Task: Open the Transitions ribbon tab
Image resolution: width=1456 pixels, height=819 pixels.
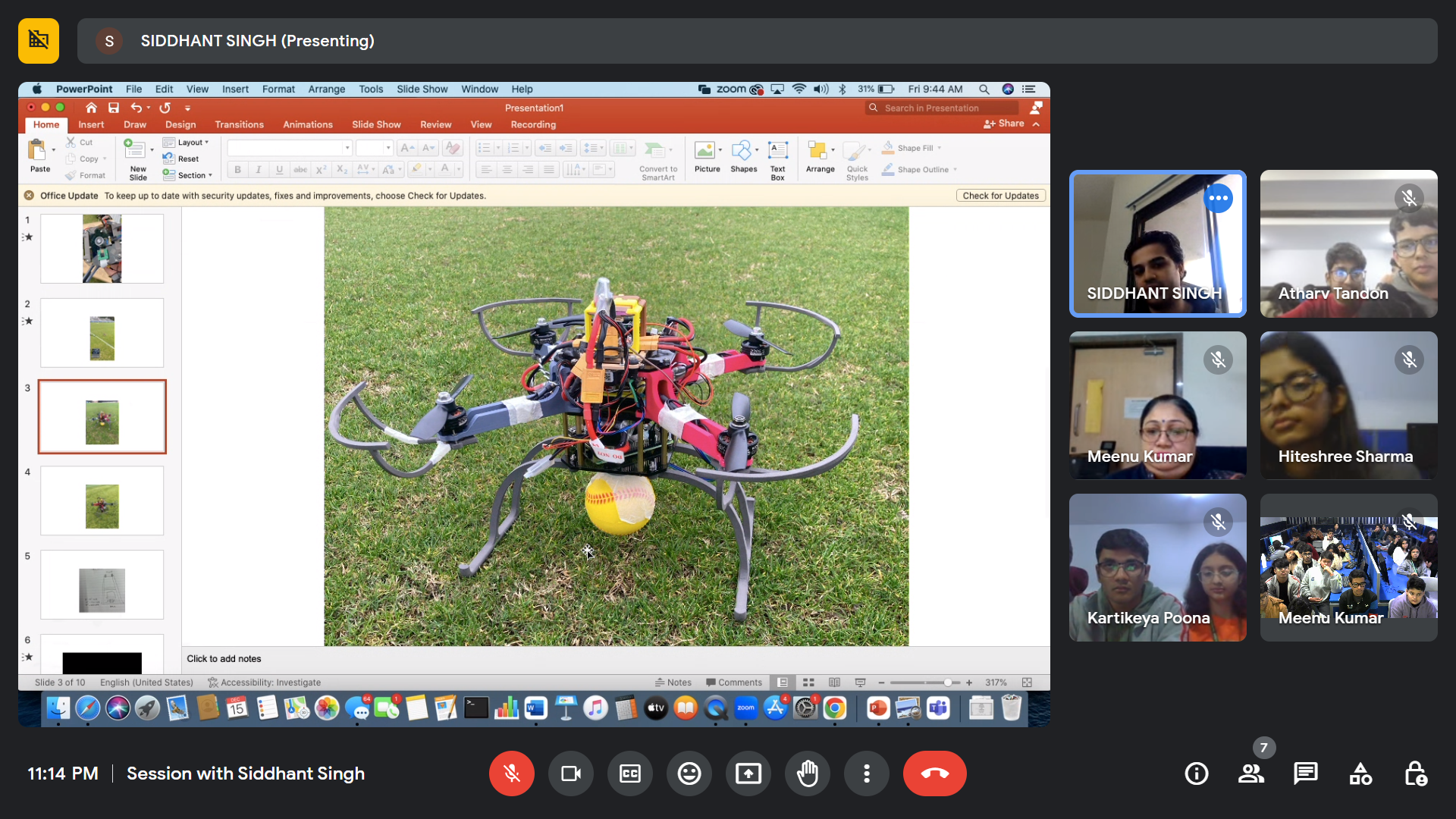Action: (x=239, y=124)
